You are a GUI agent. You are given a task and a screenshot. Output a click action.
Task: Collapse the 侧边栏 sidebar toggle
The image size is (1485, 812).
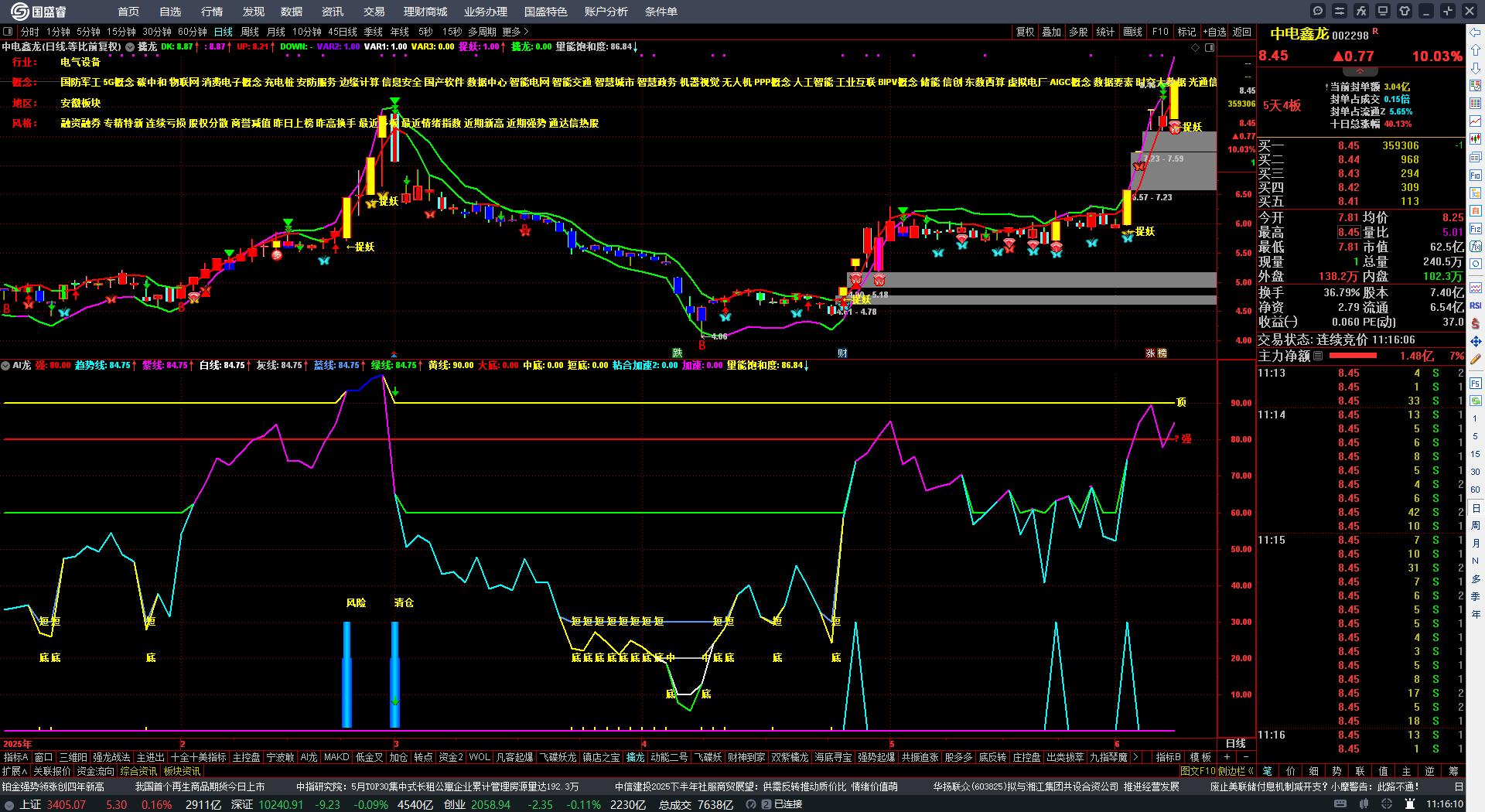tap(1235, 771)
